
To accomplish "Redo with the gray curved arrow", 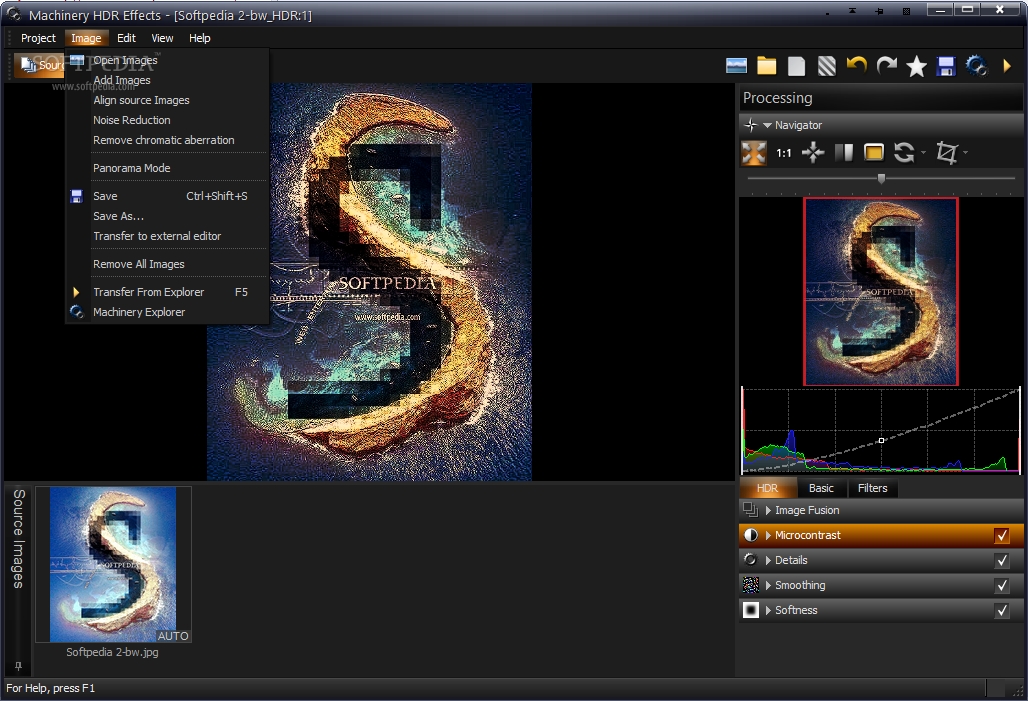I will tap(886, 66).
